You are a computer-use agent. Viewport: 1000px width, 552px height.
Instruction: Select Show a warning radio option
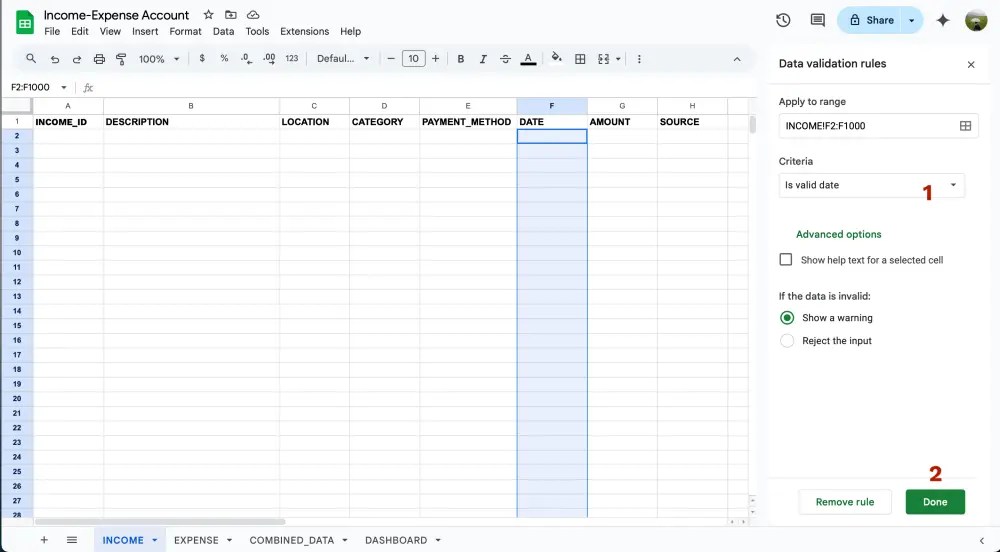pos(787,318)
